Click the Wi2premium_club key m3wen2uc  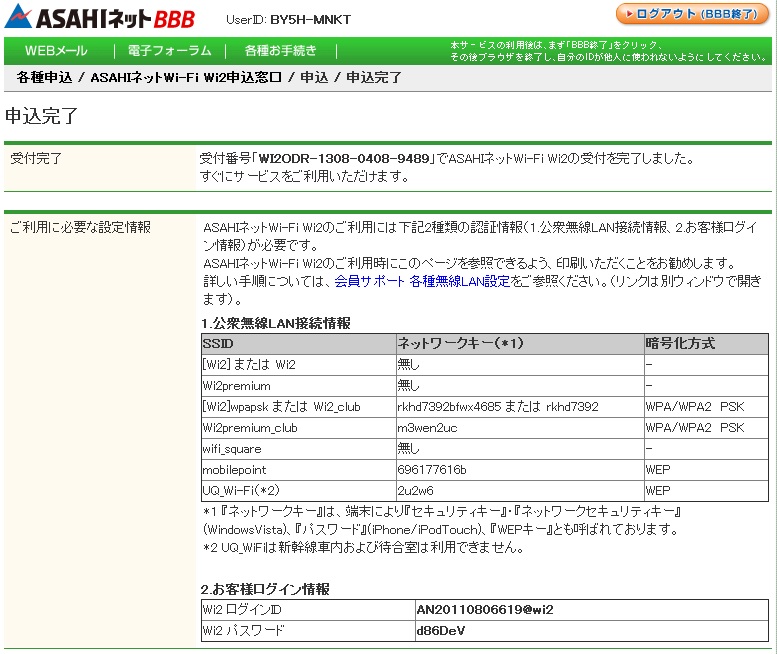click(x=427, y=428)
